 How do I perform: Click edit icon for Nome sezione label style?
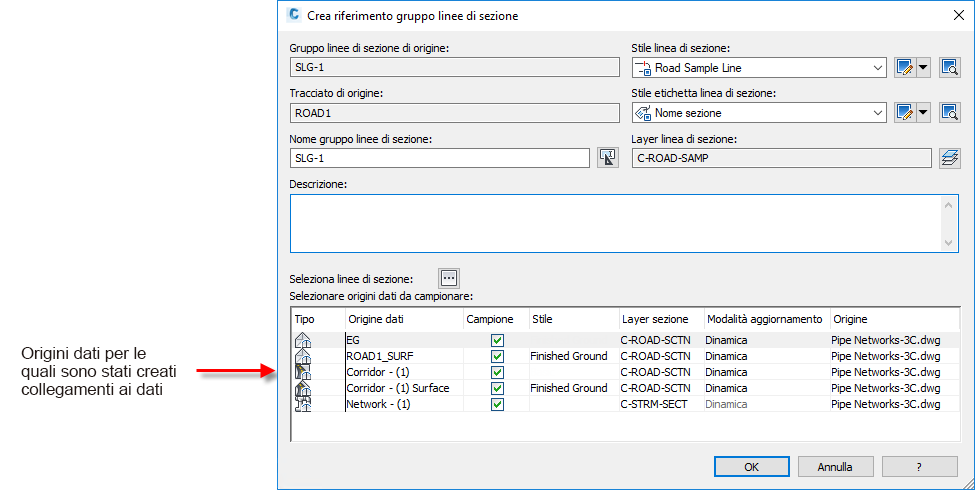click(906, 113)
